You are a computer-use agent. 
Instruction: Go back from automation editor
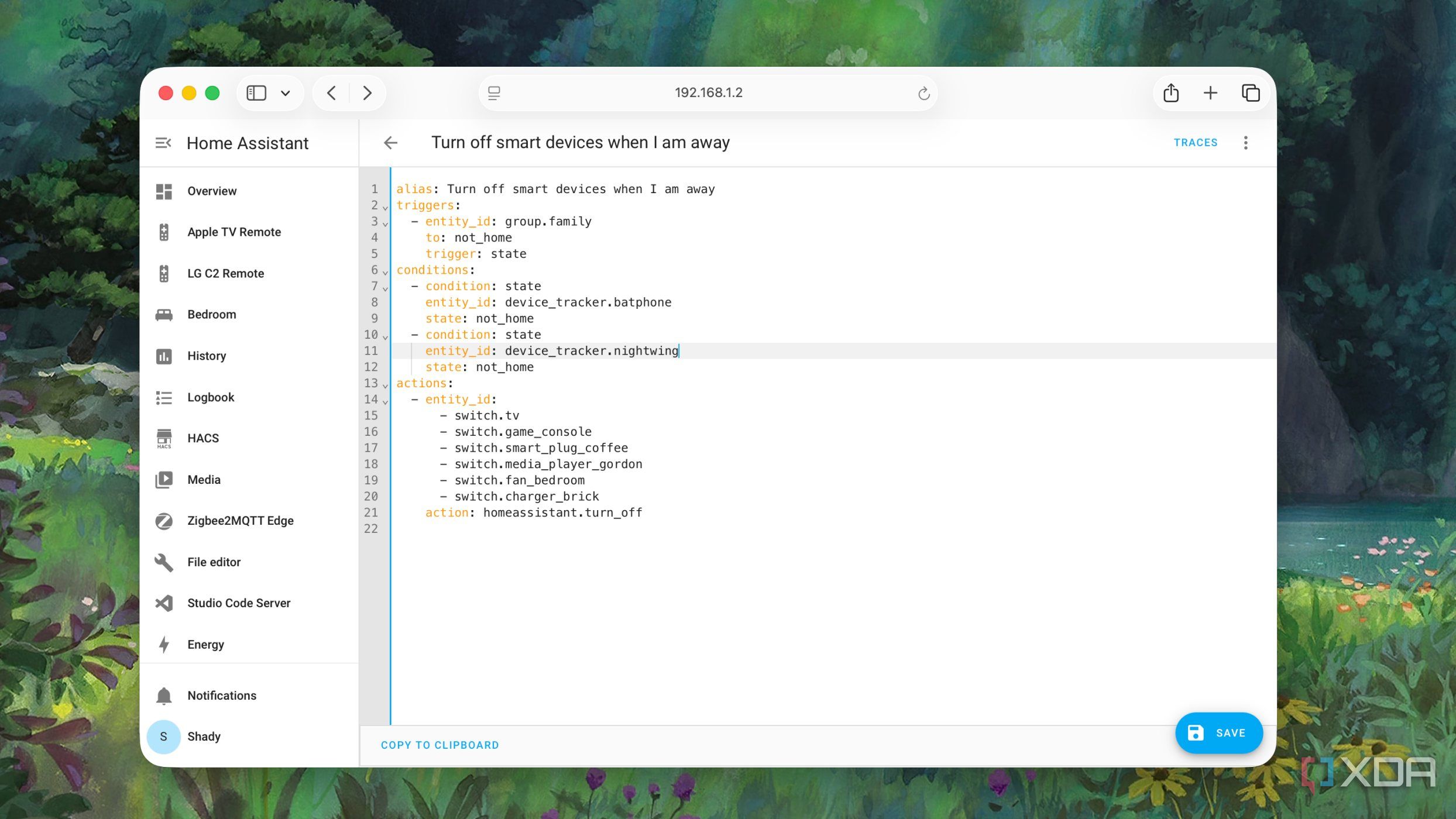pyautogui.click(x=390, y=143)
